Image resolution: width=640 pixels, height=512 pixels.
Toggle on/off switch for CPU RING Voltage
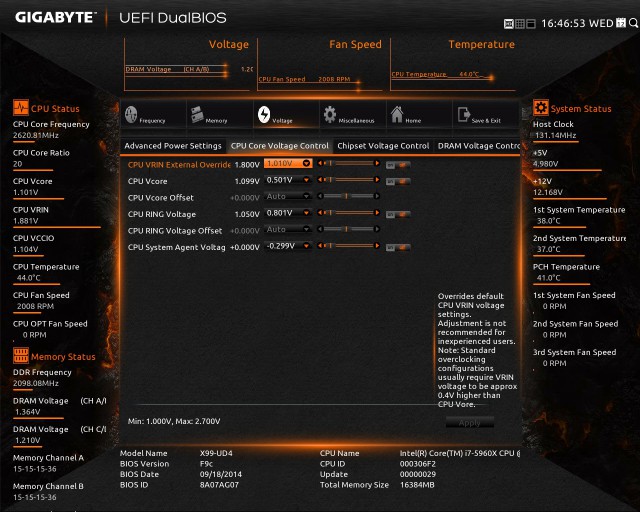(398, 214)
